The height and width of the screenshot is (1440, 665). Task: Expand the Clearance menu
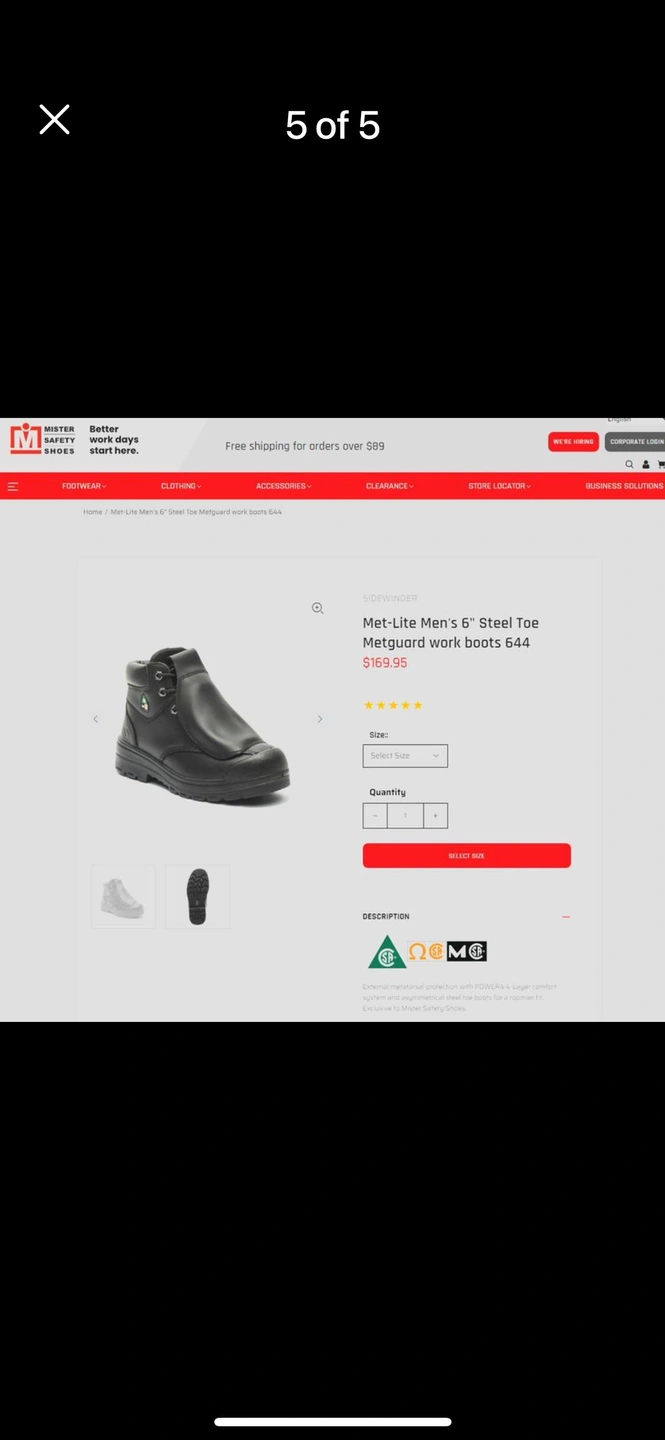[x=389, y=486]
